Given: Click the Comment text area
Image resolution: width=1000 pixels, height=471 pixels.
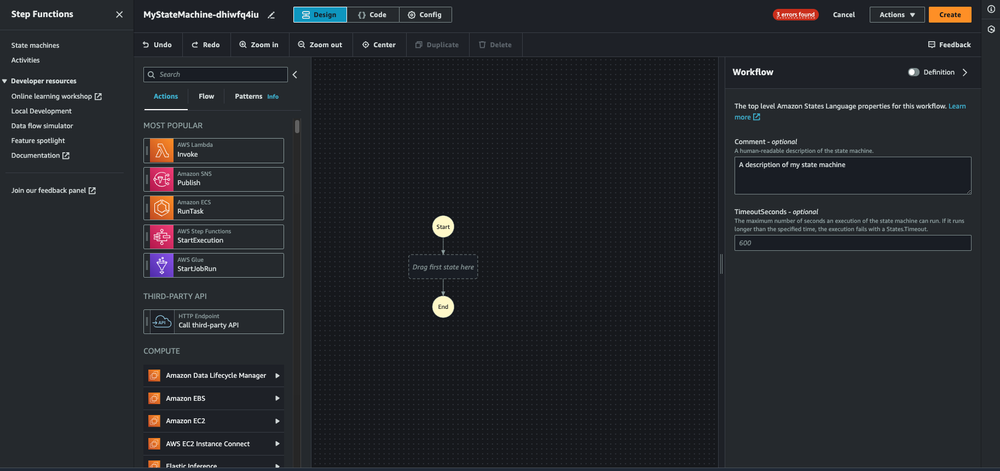Looking at the screenshot, I should point(853,175).
